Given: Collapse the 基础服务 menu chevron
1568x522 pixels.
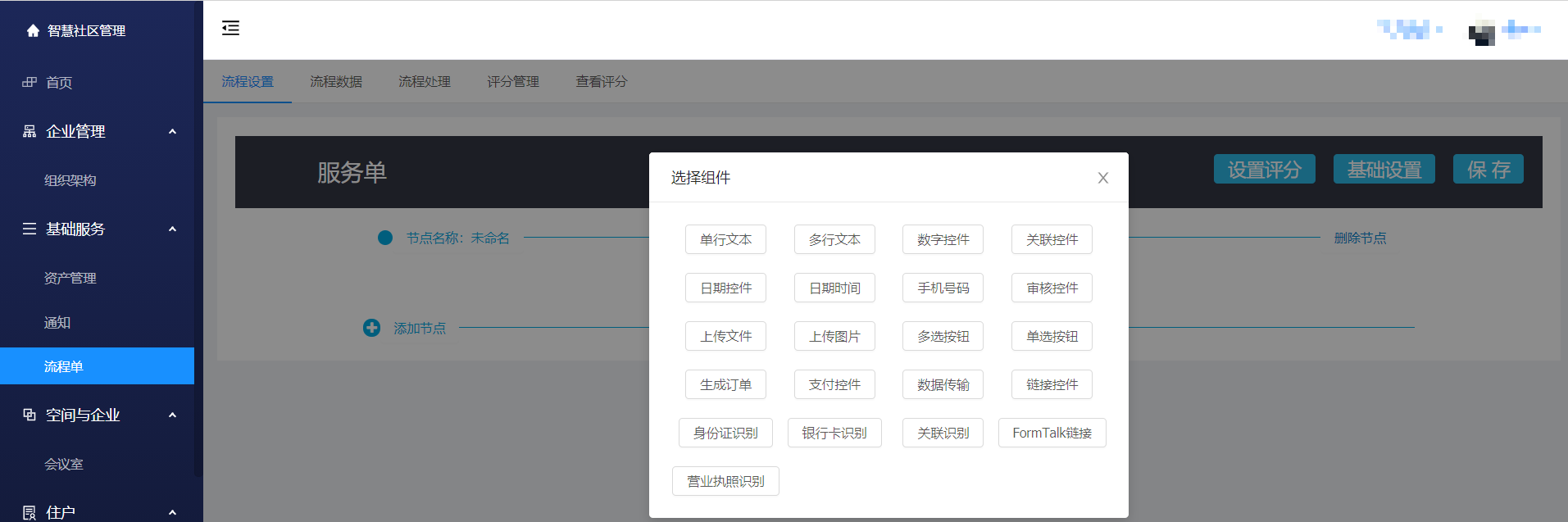Looking at the screenshot, I should pyautogui.click(x=172, y=229).
